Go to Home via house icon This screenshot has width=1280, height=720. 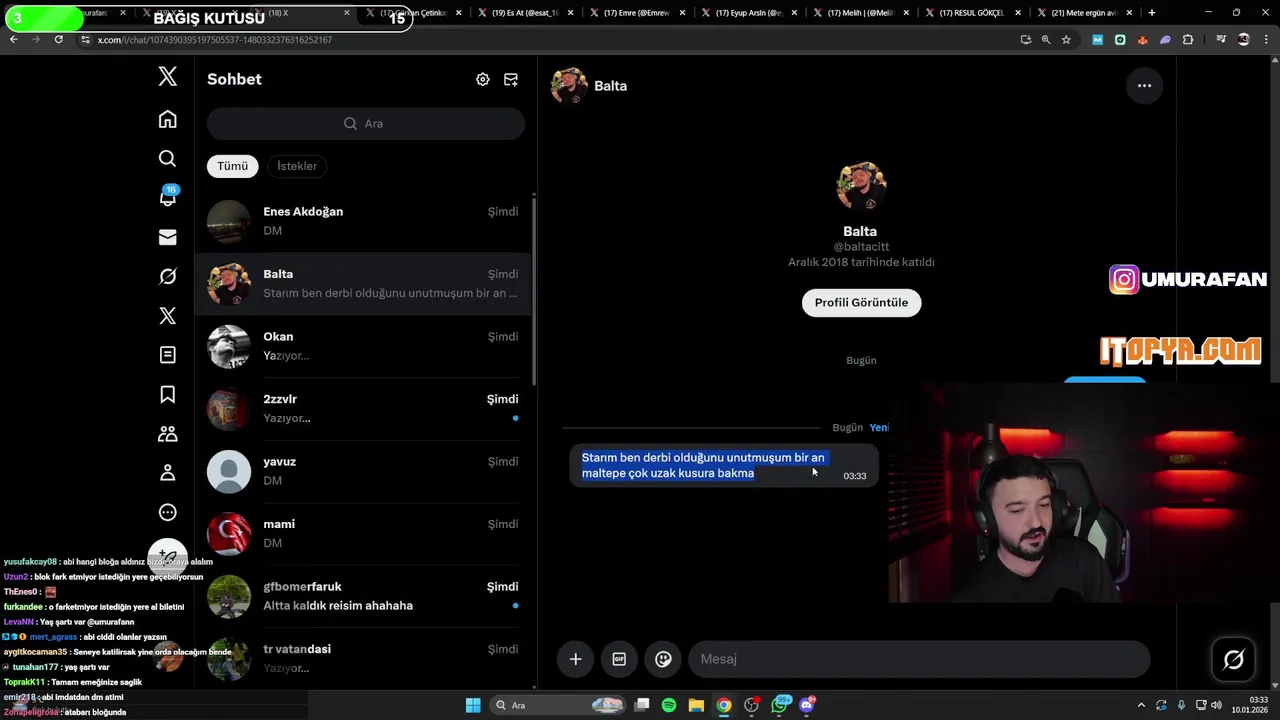(x=167, y=119)
